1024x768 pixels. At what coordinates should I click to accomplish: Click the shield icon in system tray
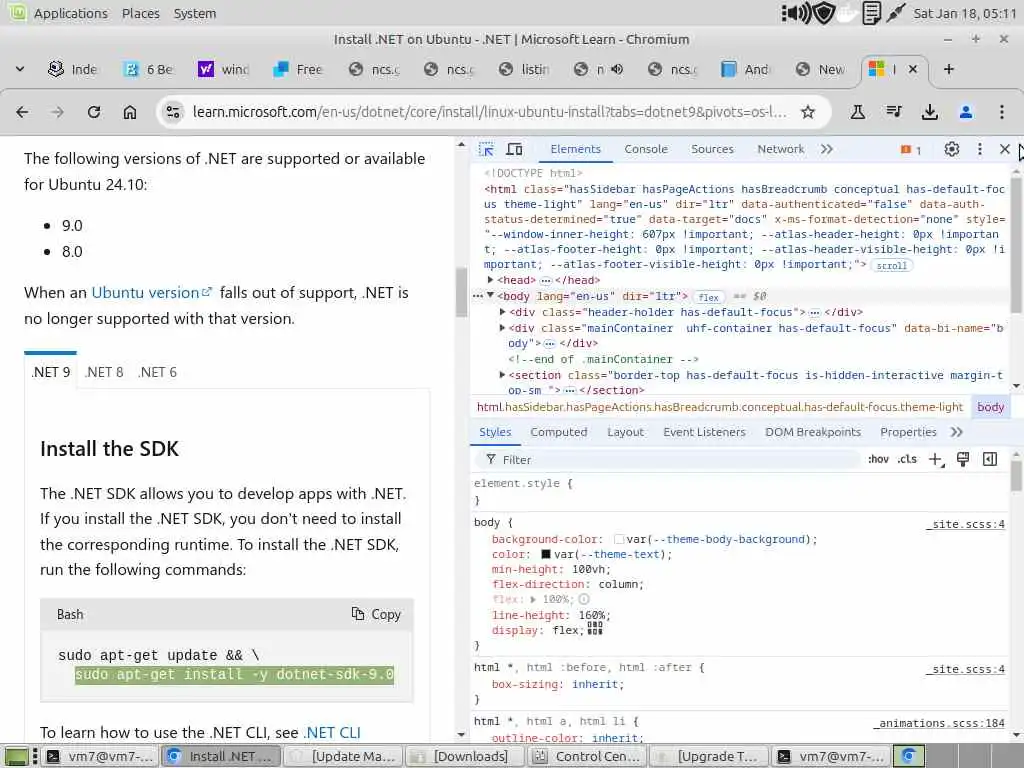pyautogui.click(x=824, y=13)
